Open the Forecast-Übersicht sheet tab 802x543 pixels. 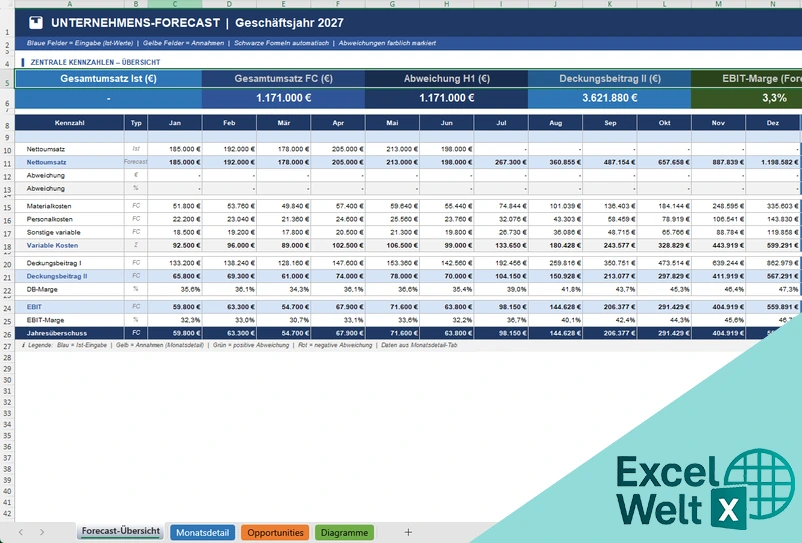121,531
